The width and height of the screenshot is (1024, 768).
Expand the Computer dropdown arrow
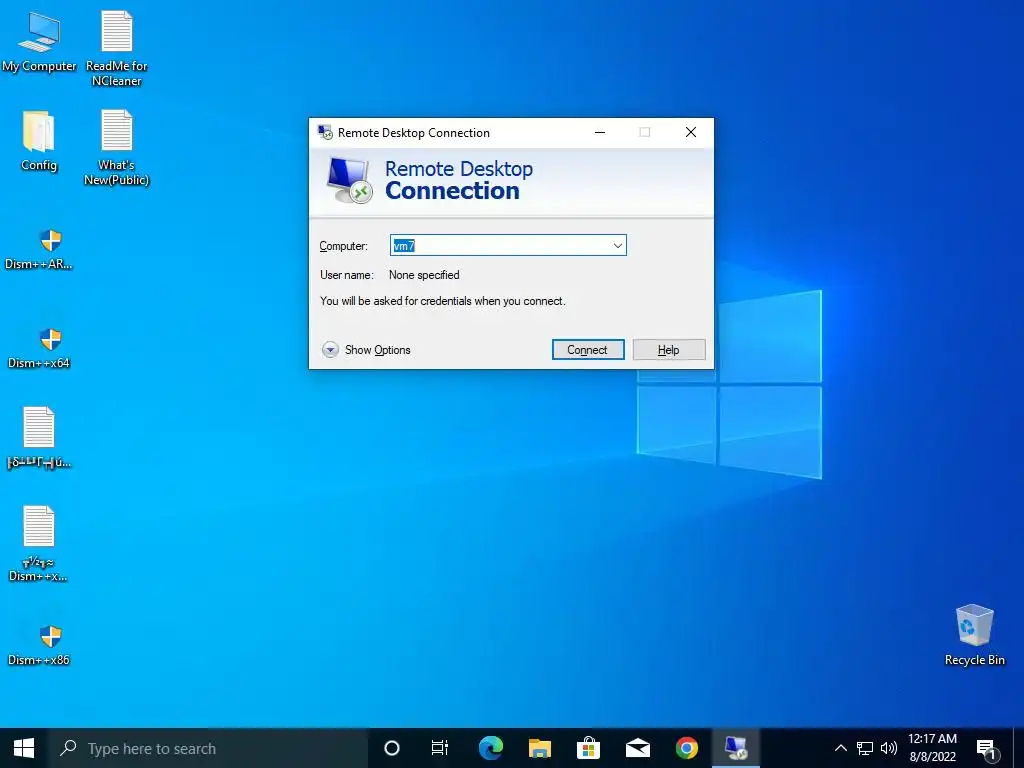(617, 246)
